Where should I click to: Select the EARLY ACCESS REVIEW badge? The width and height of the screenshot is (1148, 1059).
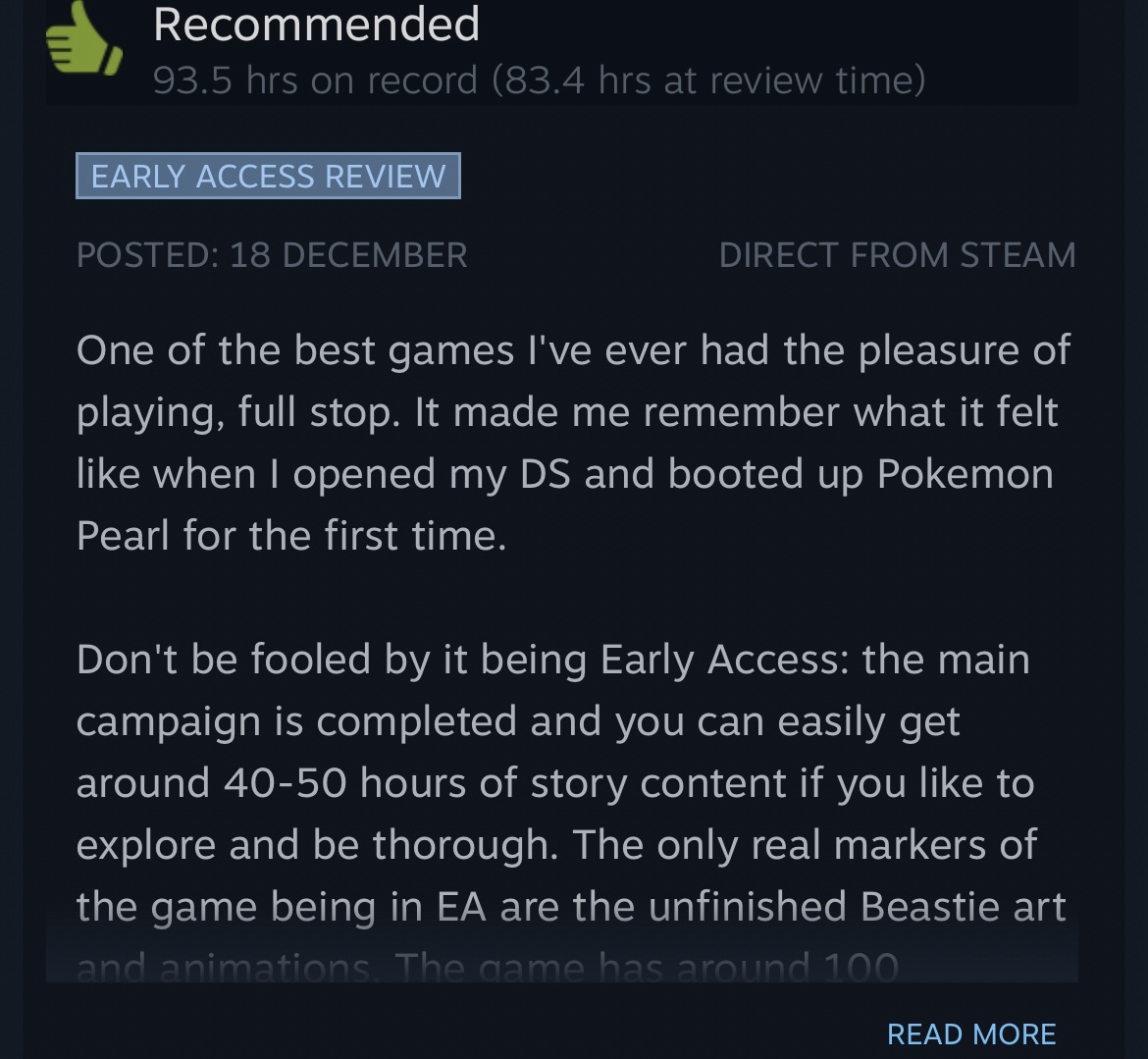pos(268,176)
